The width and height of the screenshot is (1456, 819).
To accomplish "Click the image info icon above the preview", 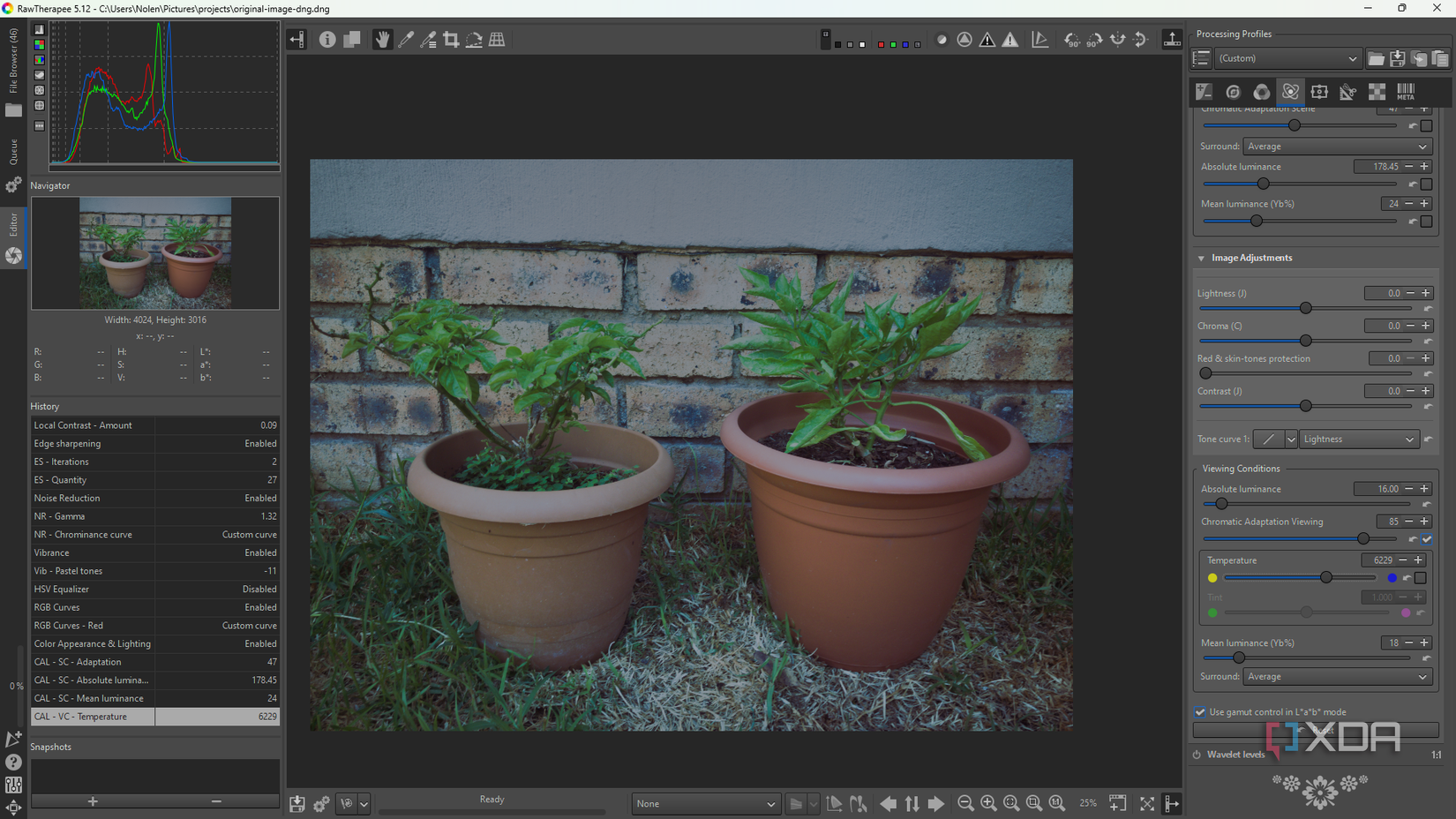I will point(327,39).
